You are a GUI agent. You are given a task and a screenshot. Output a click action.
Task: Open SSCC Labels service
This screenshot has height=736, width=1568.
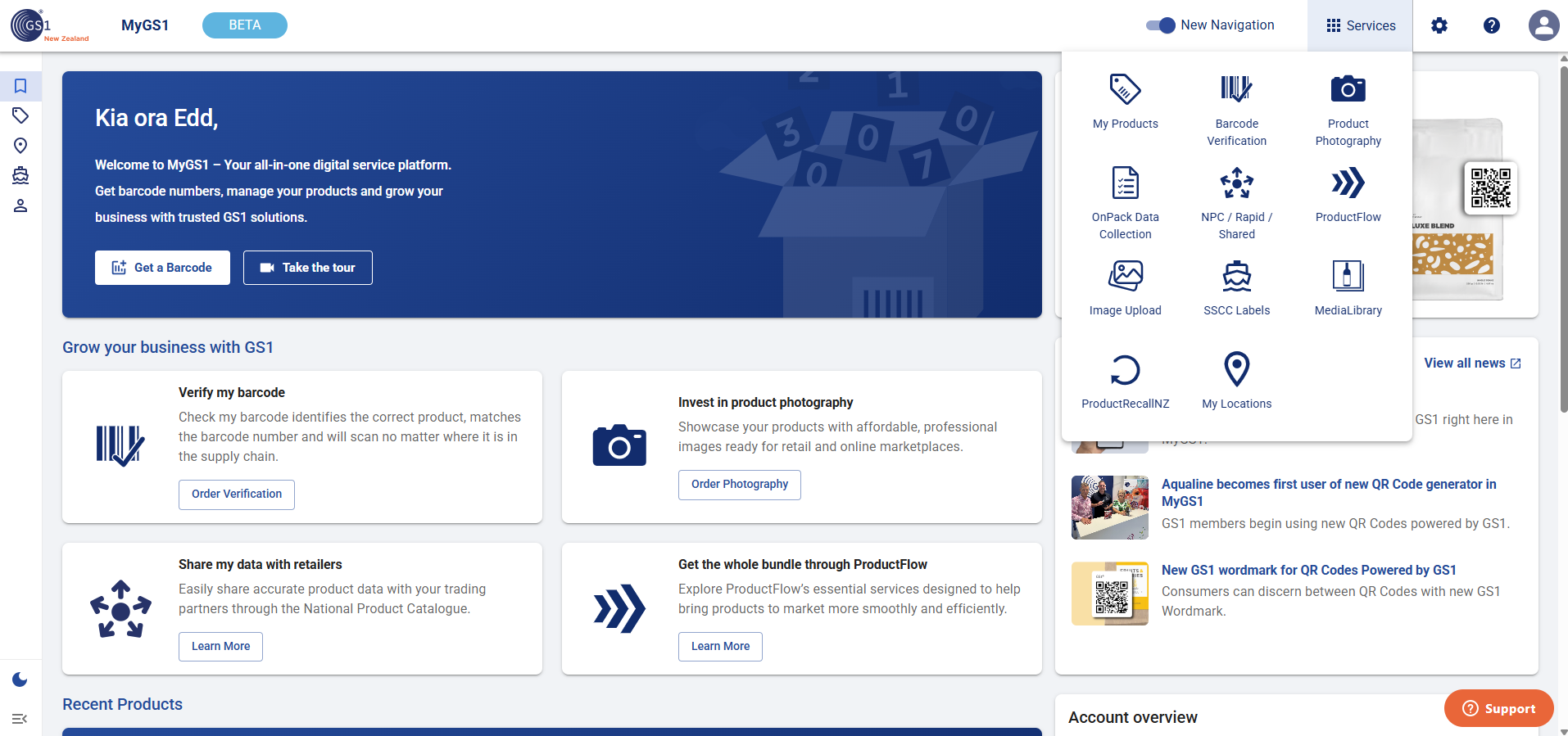[1236, 289]
